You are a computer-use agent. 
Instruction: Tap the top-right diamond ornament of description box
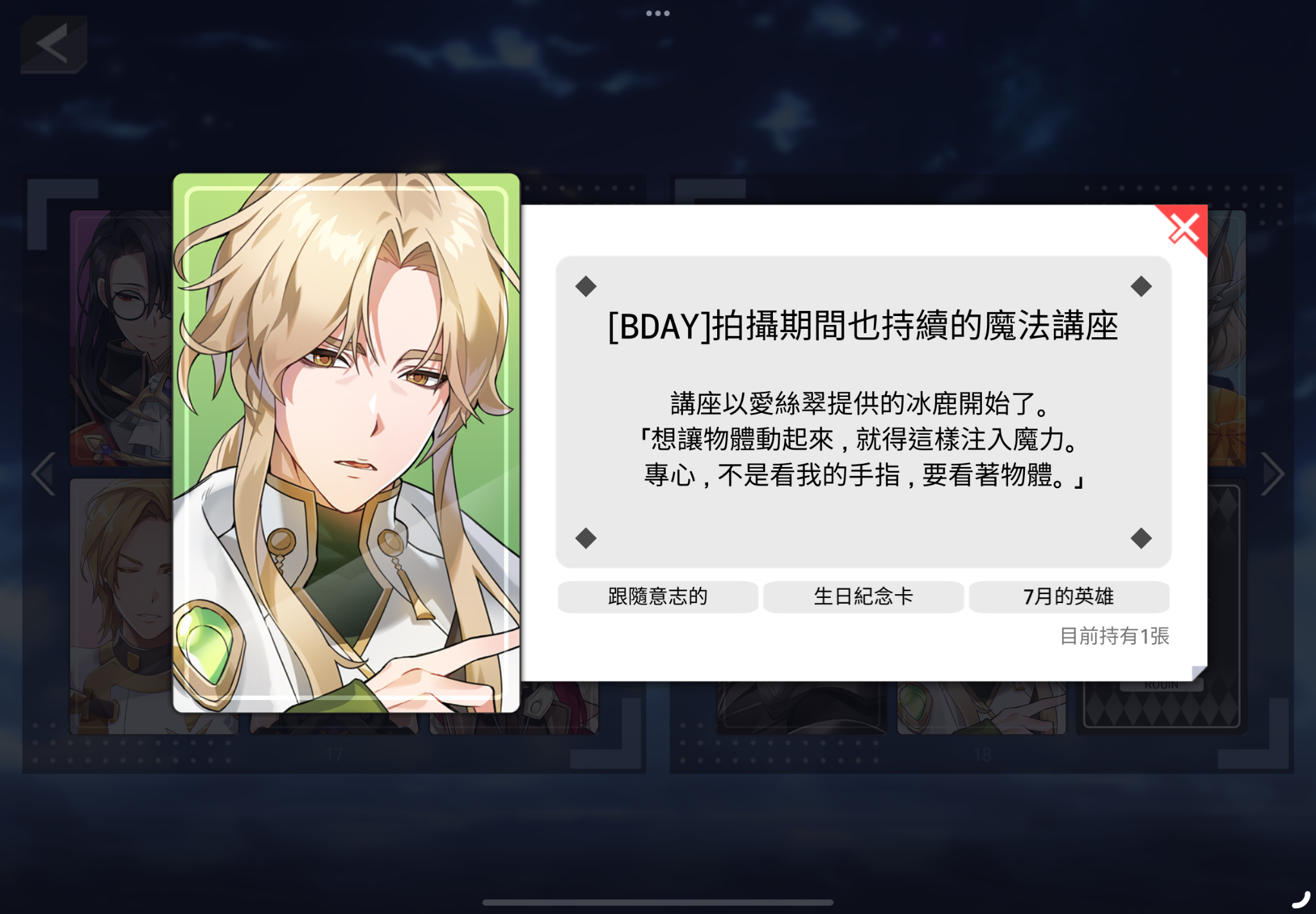click(x=1141, y=286)
